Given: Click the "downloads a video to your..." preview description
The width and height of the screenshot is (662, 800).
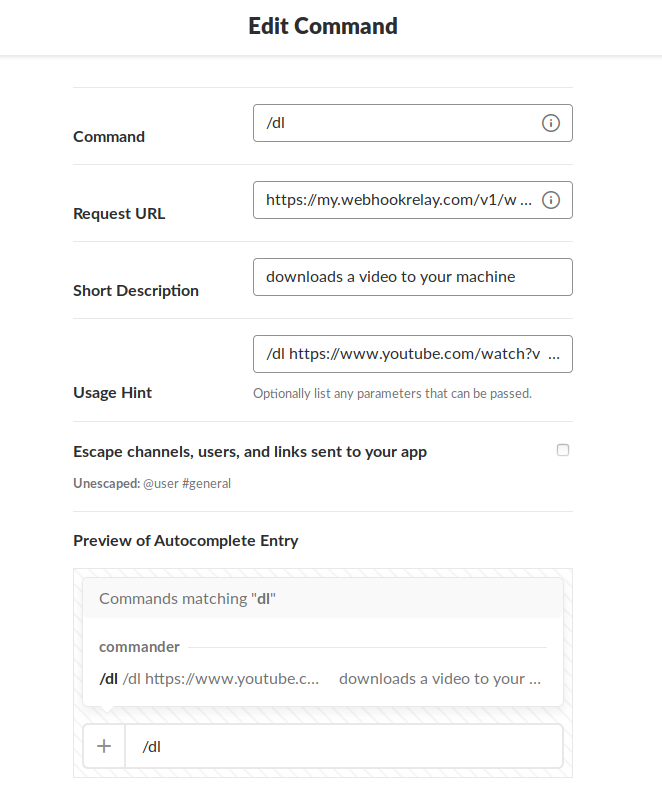Looking at the screenshot, I should (440, 678).
